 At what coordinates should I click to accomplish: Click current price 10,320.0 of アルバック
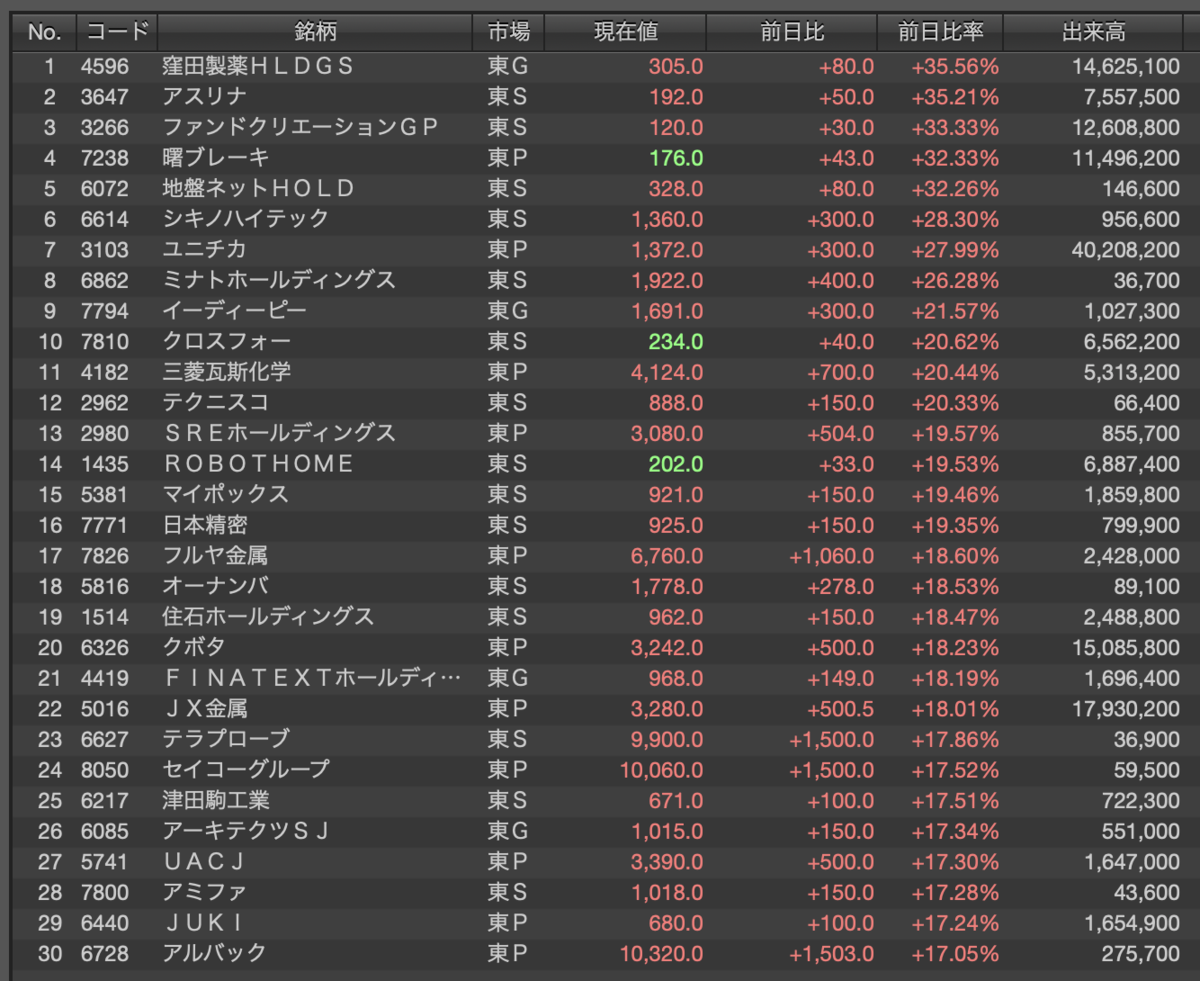pyautogui.click(x=662, y=952)
